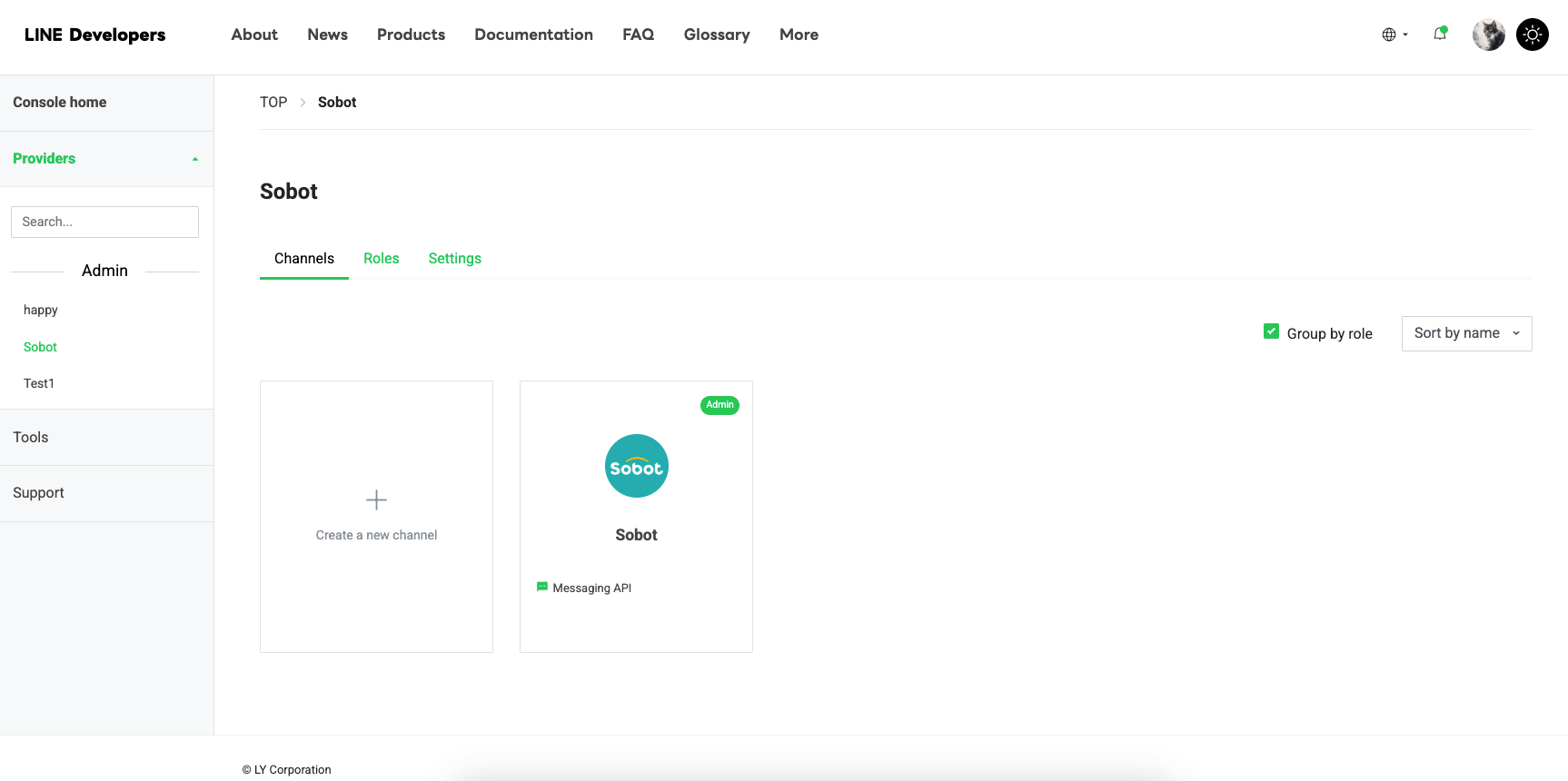Click the Sobot page heading
Image resolution: width=1568 pixels, height=781 pixels.
[x=289, y=192]
